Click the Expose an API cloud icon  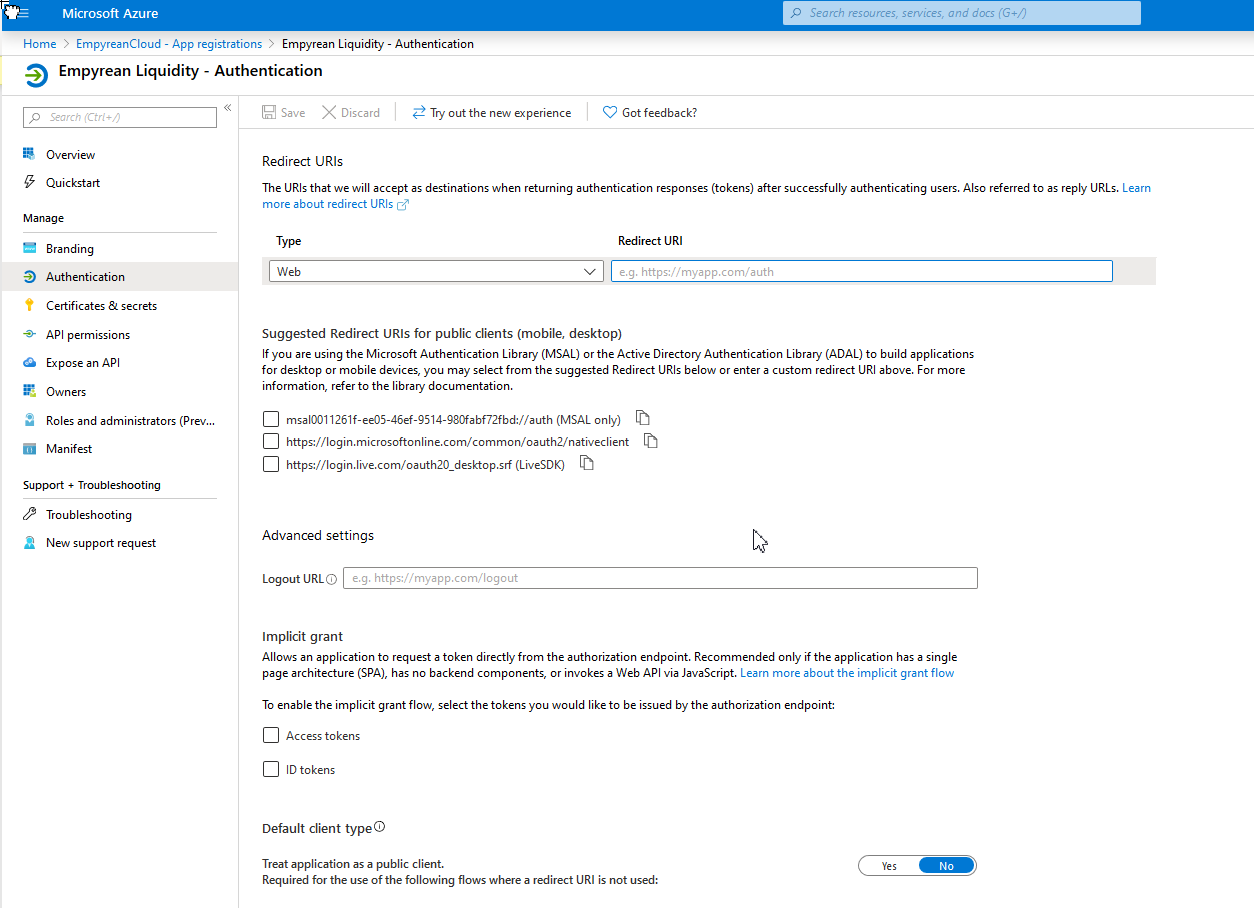[x=29, y=363]
